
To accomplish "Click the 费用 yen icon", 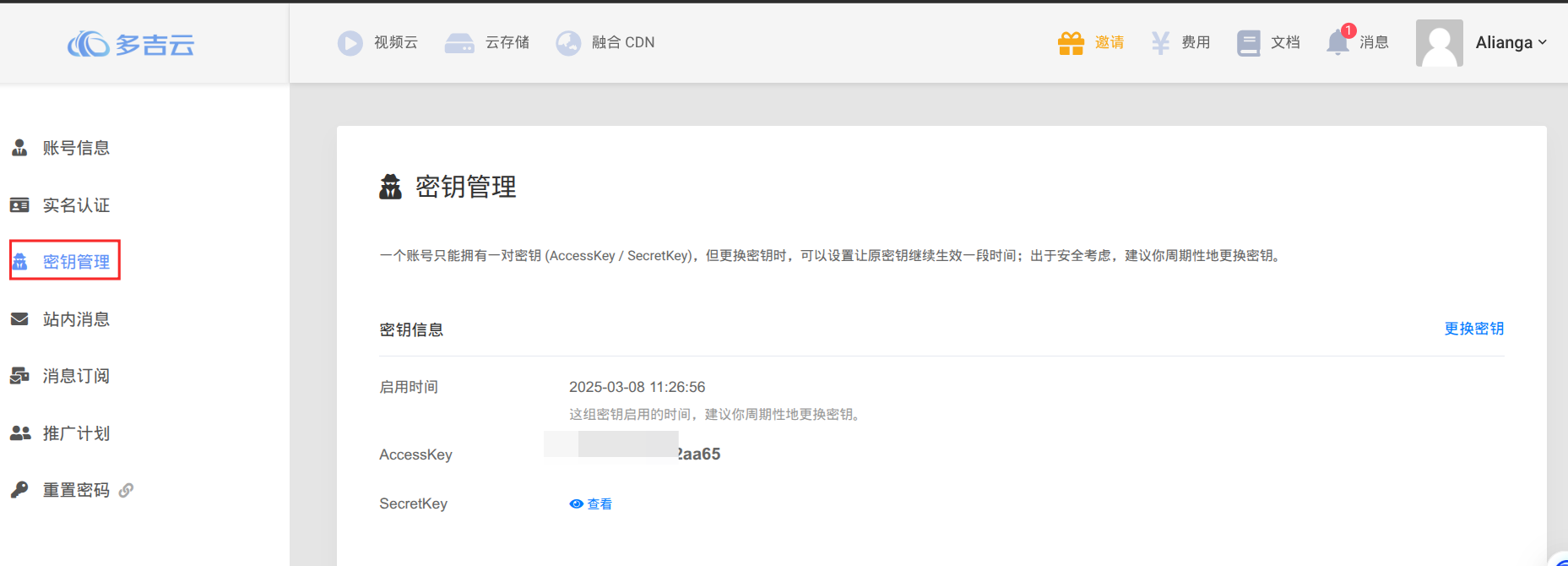I will pos(1160,43).
